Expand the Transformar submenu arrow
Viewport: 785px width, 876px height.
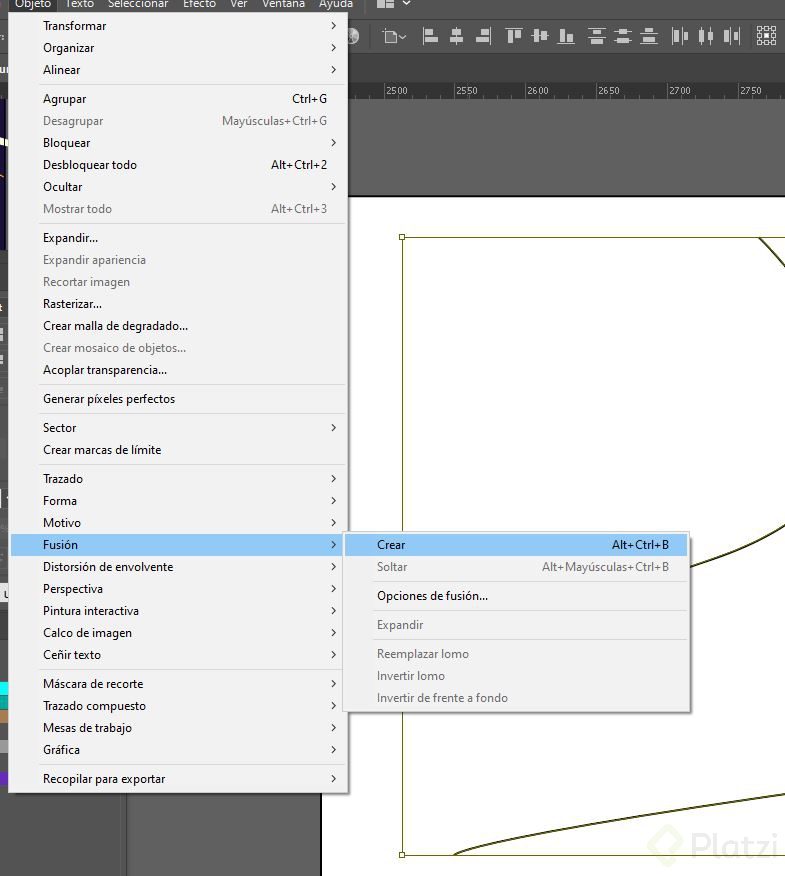(334, 26)
